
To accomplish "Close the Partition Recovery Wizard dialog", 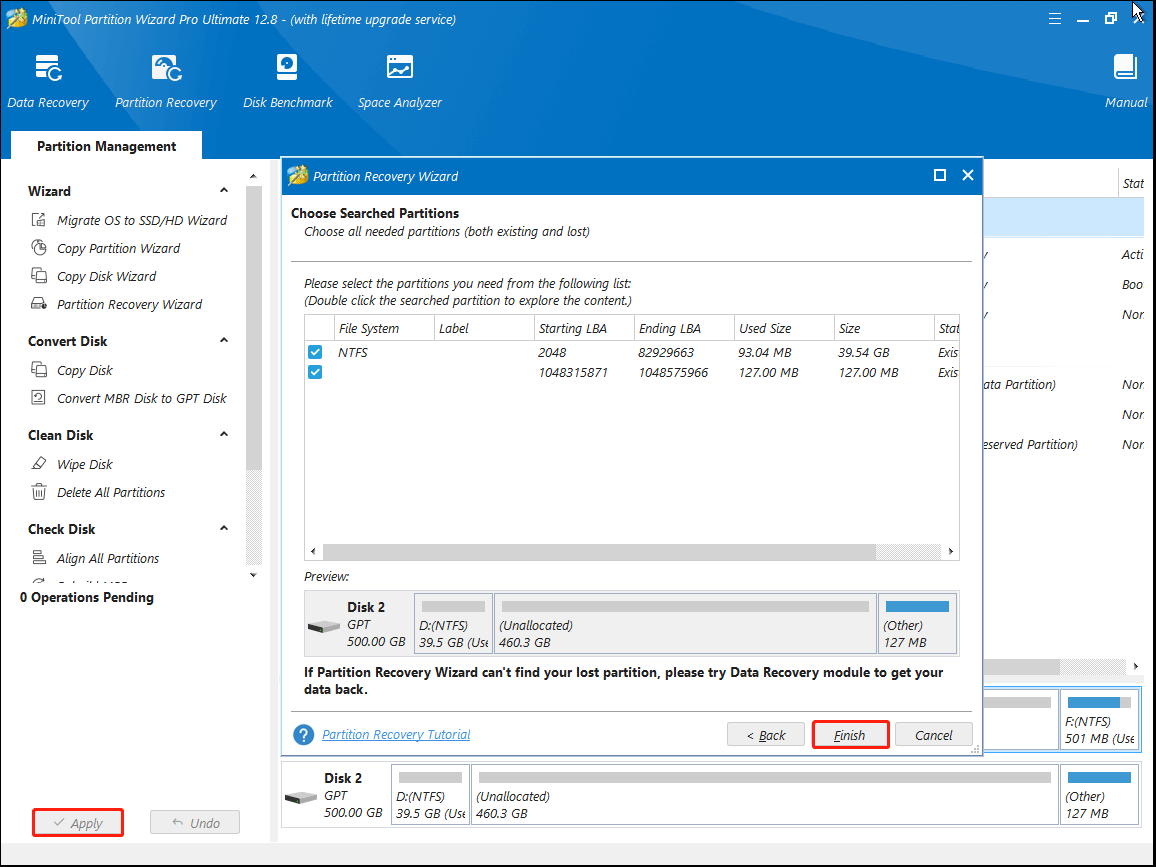I will [x=967, y=175].
